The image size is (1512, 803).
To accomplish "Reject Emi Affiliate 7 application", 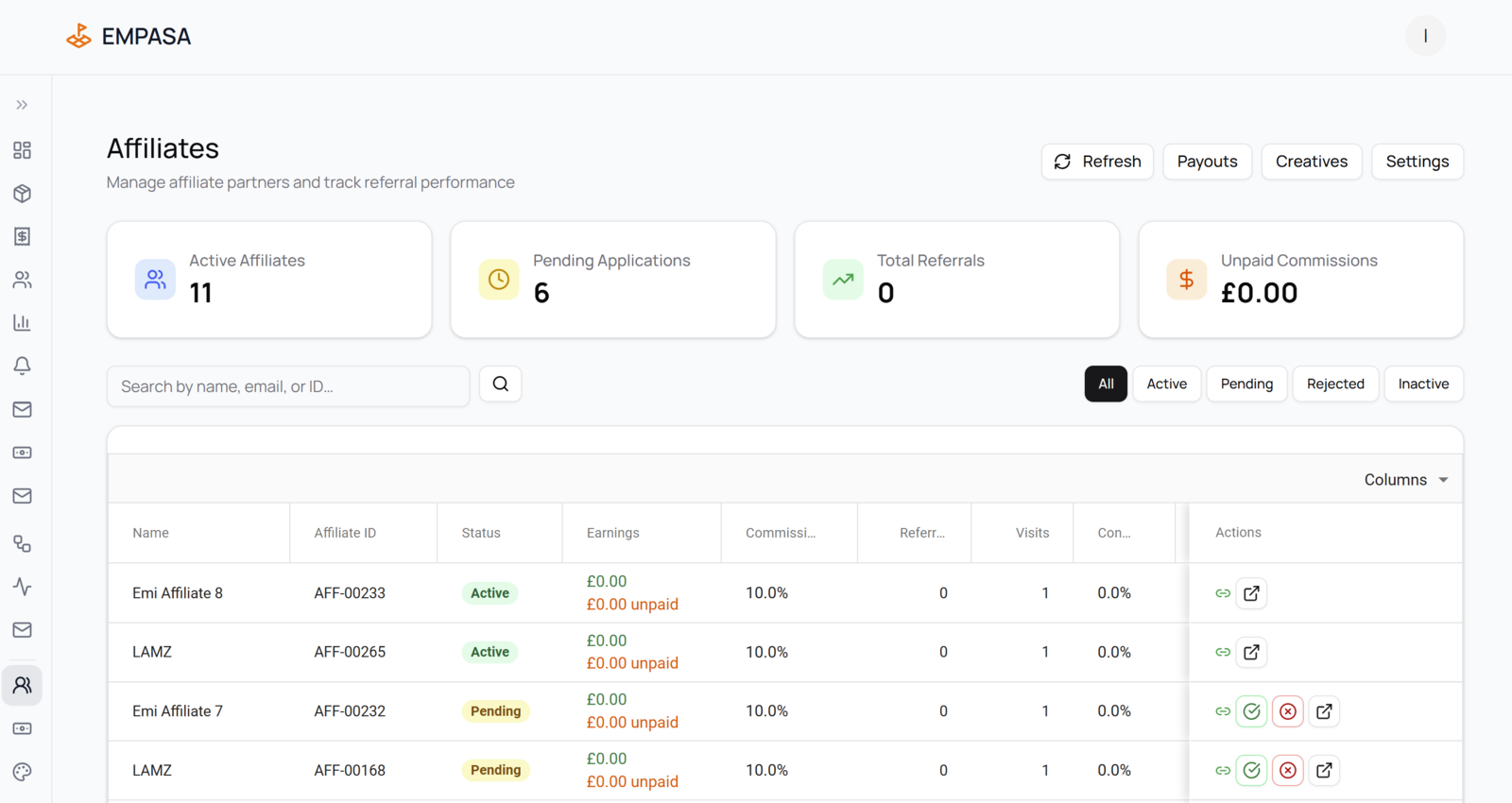I will tap(1288, 711).
